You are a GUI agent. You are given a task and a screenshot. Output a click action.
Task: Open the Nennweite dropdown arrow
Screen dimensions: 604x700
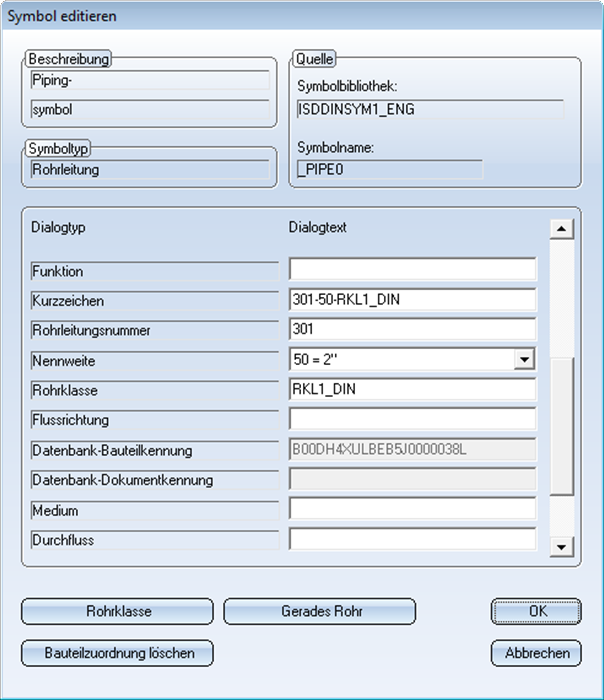point(524,359)
